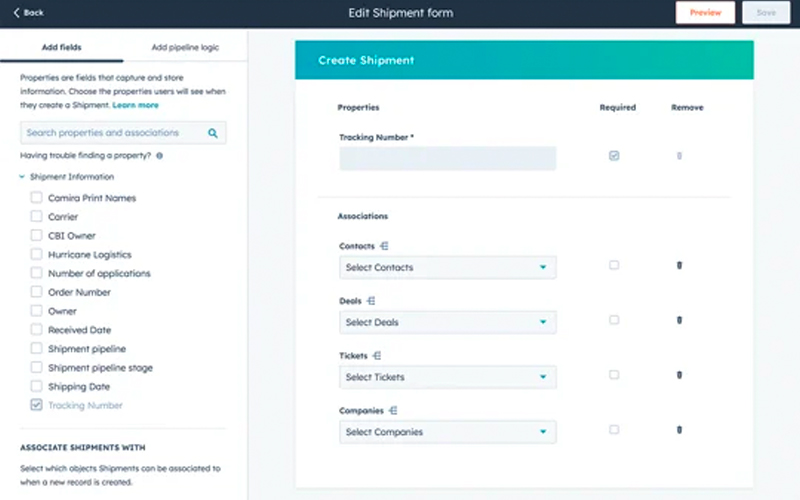The width and height of the screenshot is (800, 500).
Task: Open the Learn more link
Action: [135, 105]
